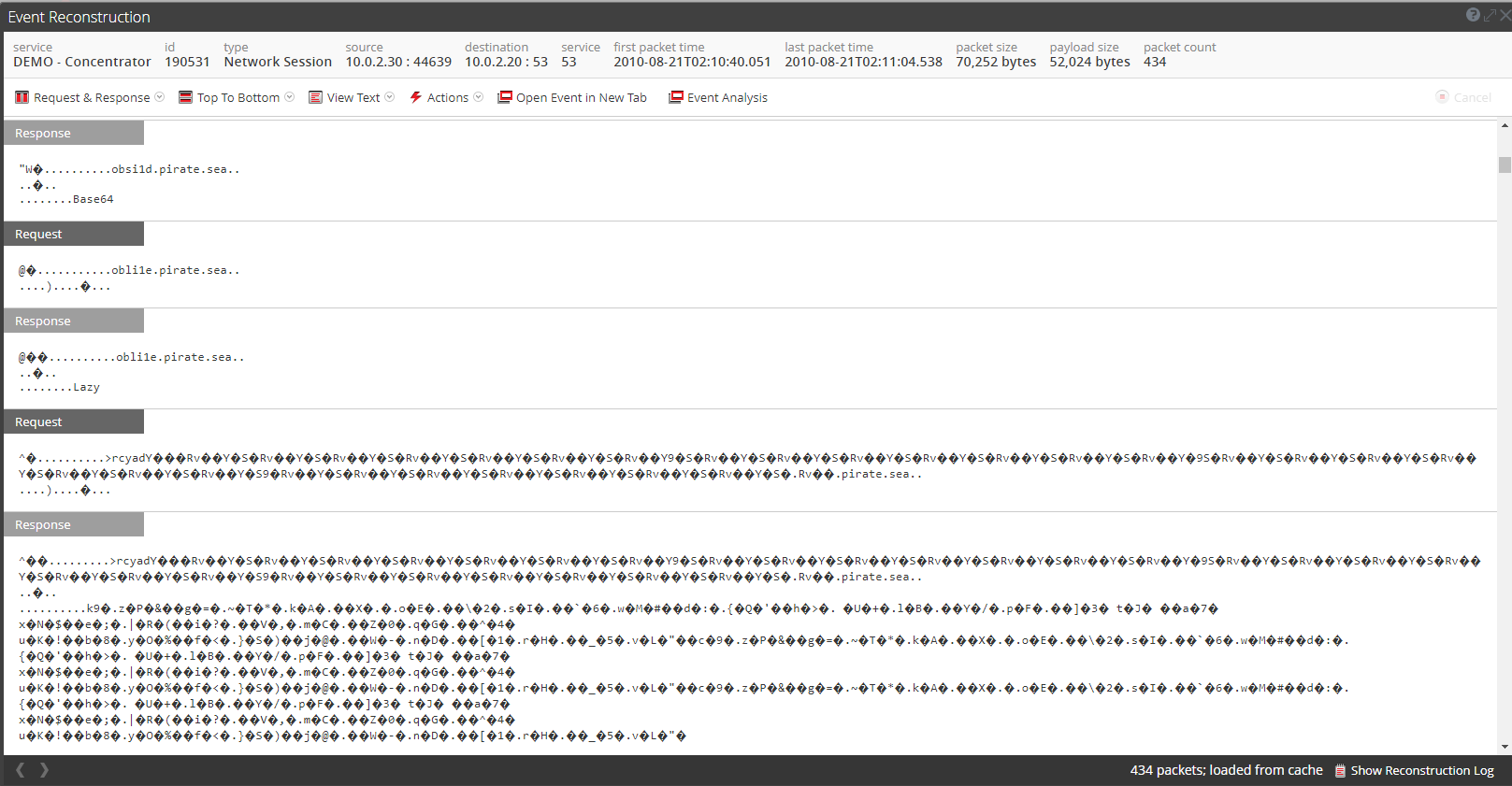Open the Actions dropdown arrow
Screen dimensions: 1512x786
(x=479, y=97)
